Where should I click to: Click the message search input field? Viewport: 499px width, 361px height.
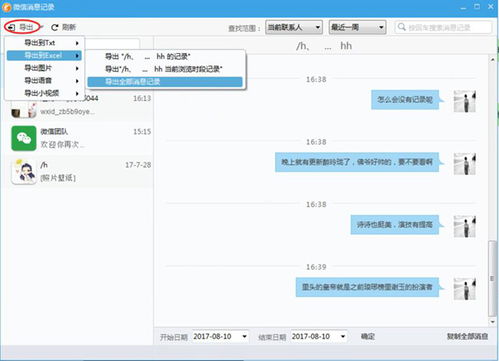coord(443,27)
